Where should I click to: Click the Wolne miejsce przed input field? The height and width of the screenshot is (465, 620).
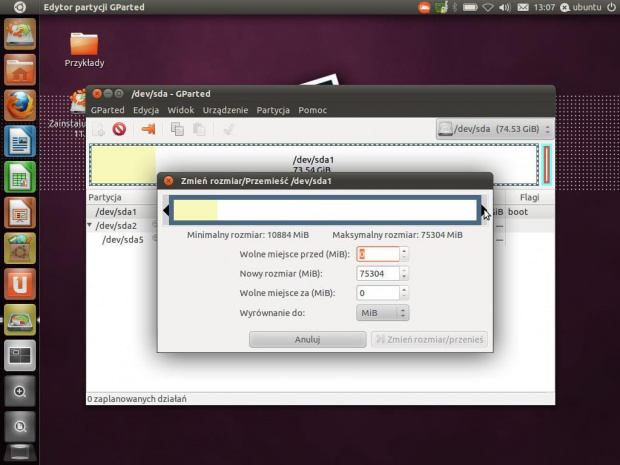click(378, 254)
